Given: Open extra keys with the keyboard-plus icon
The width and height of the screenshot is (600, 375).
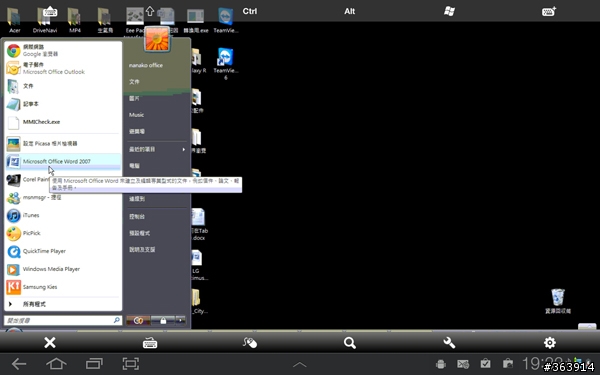Looking at the screenshot, I should tap(549, 11).
